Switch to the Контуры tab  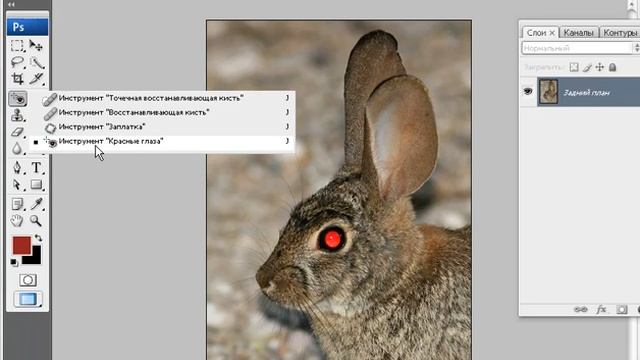point(620,33)
